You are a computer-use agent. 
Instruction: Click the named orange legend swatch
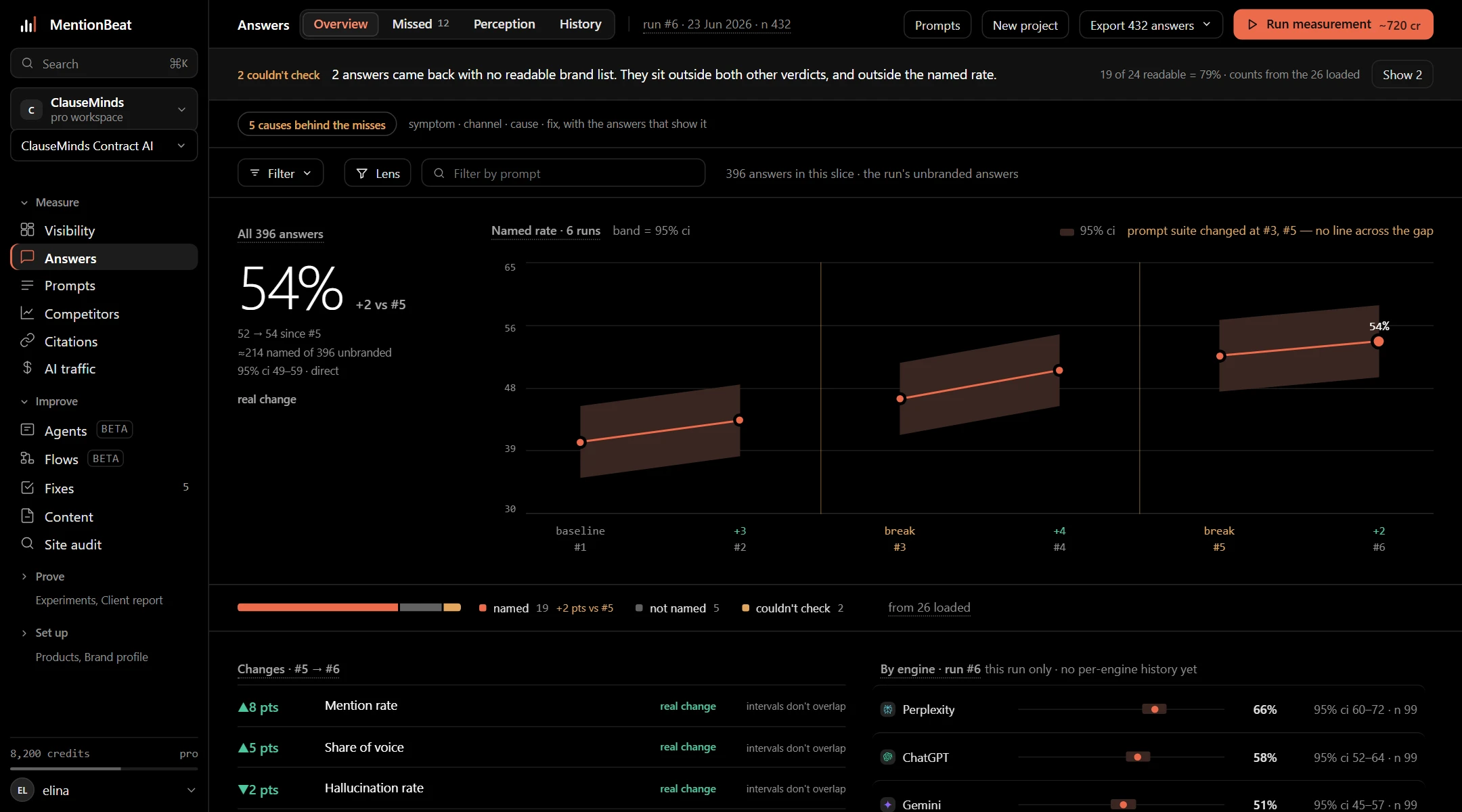point(483,608)
